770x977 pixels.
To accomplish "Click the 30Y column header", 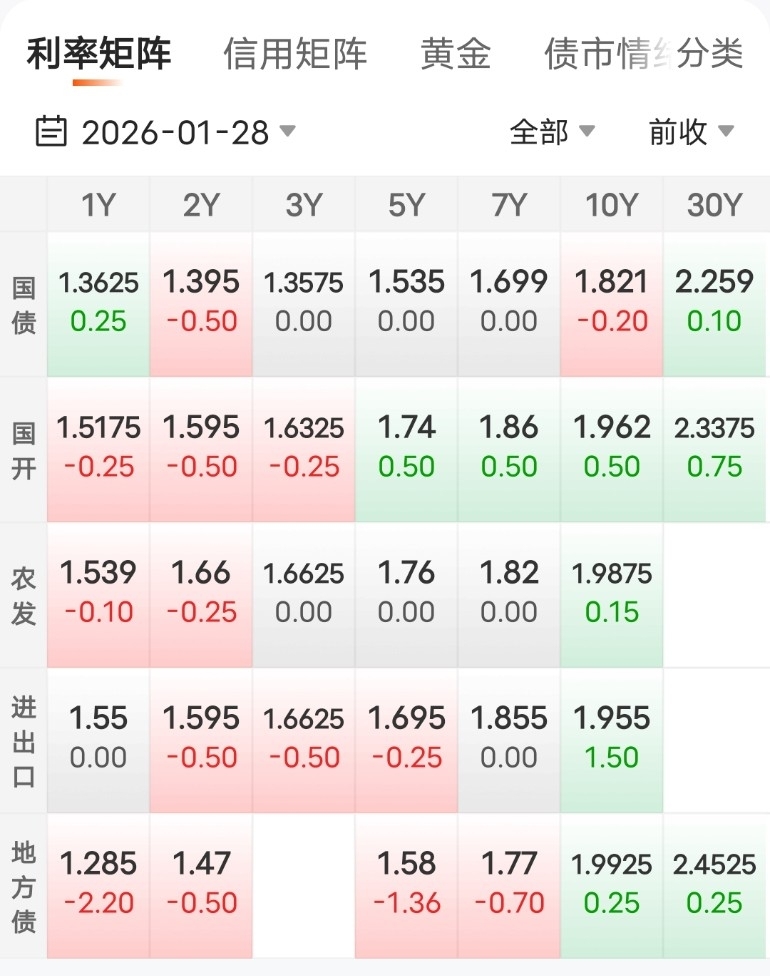I will click(715, 205).
